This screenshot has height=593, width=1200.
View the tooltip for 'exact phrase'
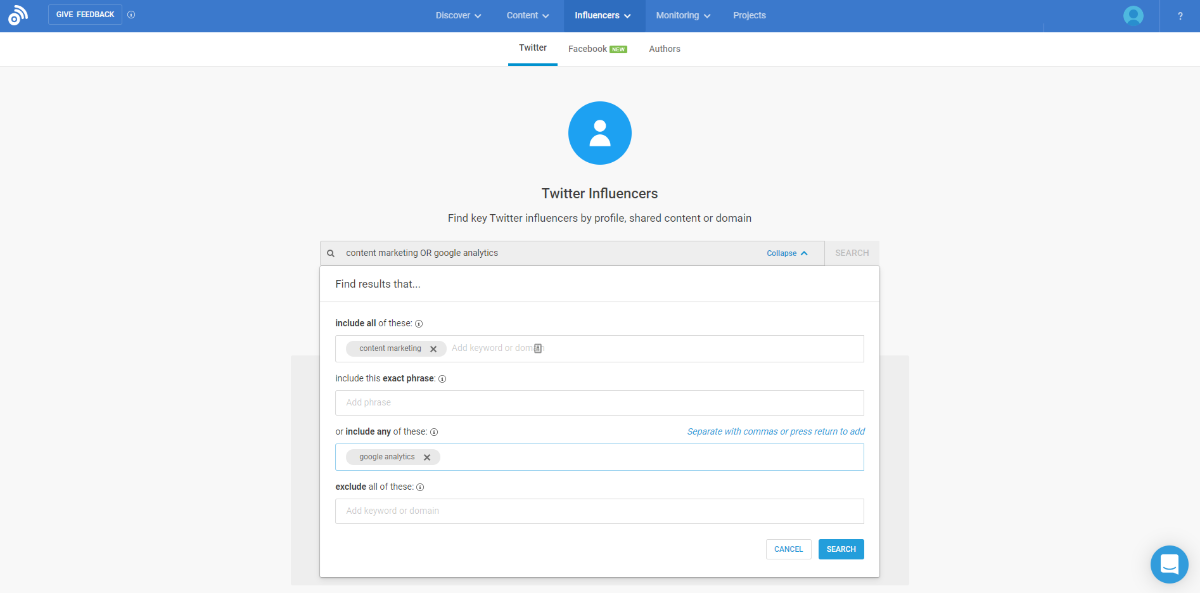pos(441,378)
